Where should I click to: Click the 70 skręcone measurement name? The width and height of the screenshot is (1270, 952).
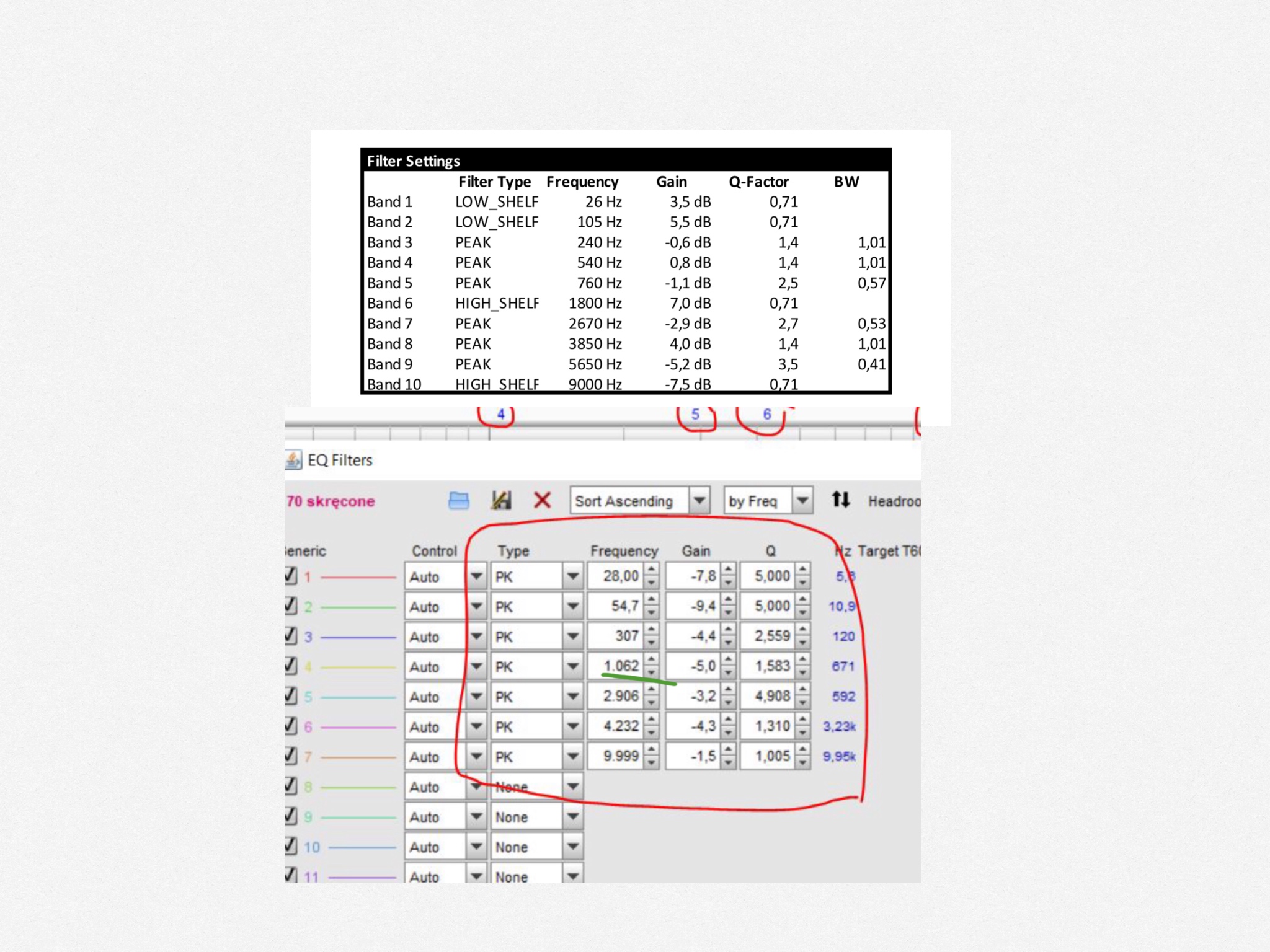coord(331,501)
